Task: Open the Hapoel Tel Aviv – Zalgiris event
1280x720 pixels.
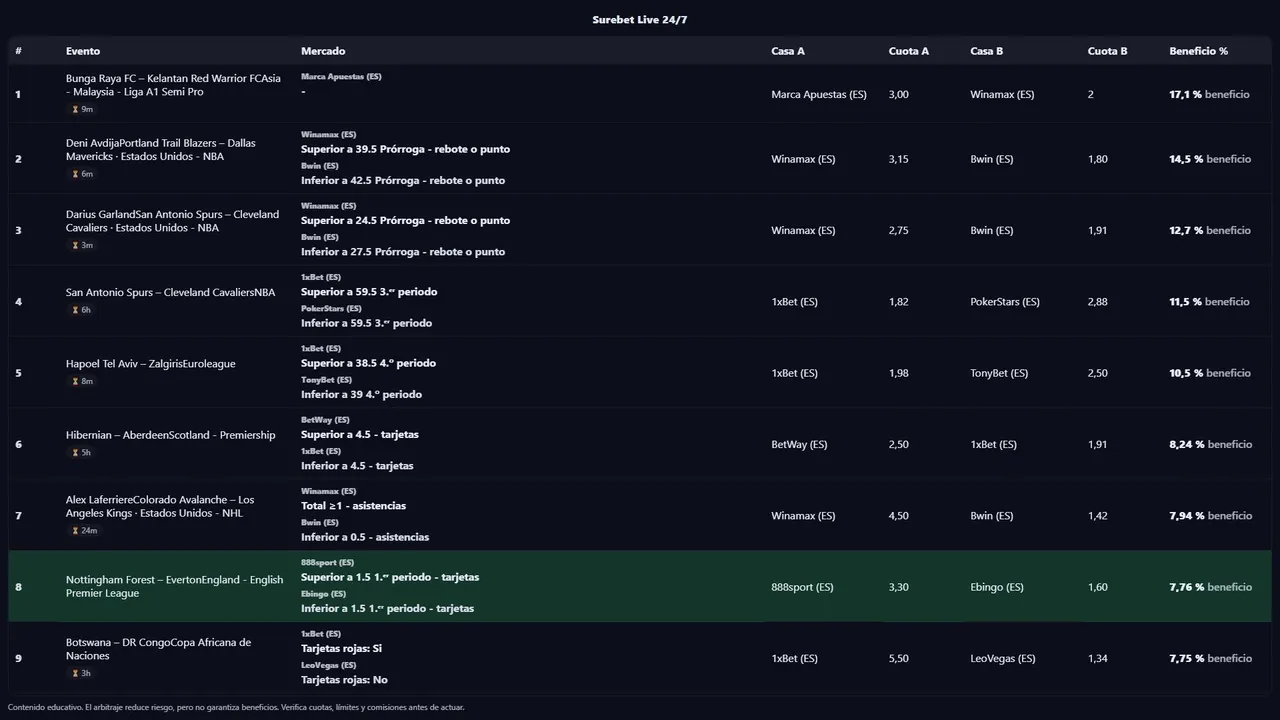Action: [x=150, y=364]
